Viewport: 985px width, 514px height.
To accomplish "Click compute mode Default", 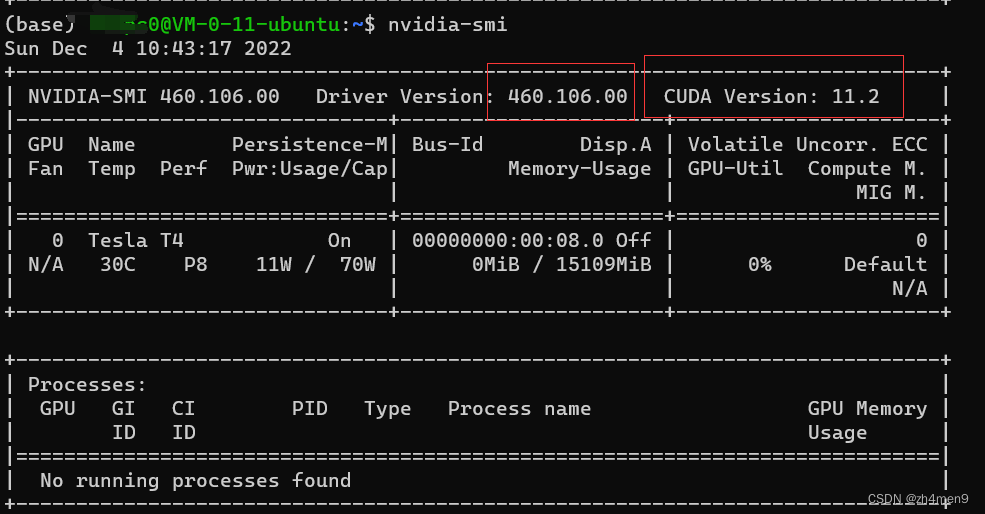I will coord(885,265).
